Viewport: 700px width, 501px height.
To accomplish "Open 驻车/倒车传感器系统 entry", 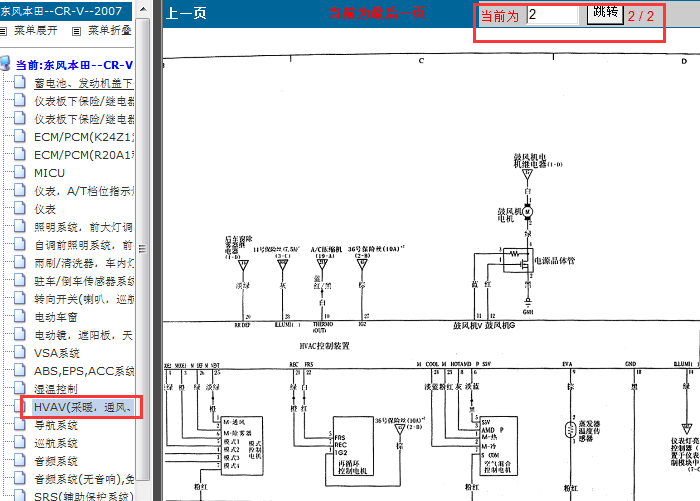I will pos(84,281).
